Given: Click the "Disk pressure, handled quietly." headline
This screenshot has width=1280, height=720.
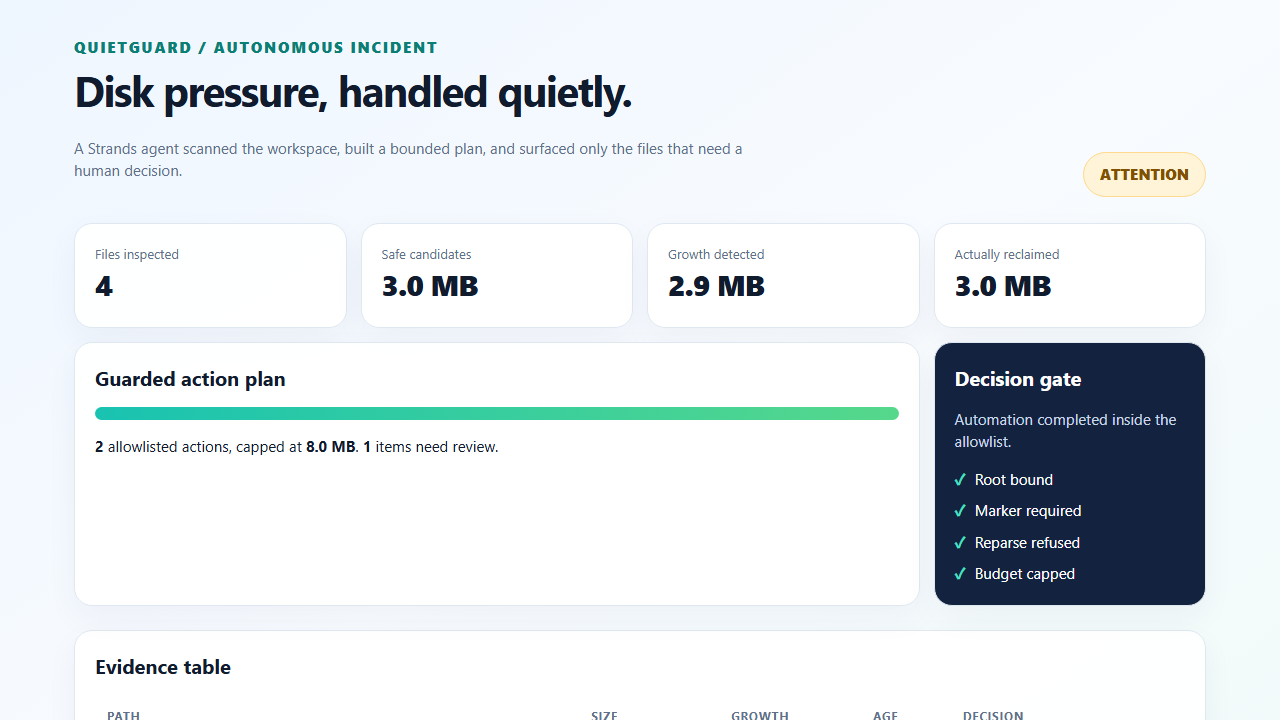Looking at the screenshot, I should coord(353,93).
